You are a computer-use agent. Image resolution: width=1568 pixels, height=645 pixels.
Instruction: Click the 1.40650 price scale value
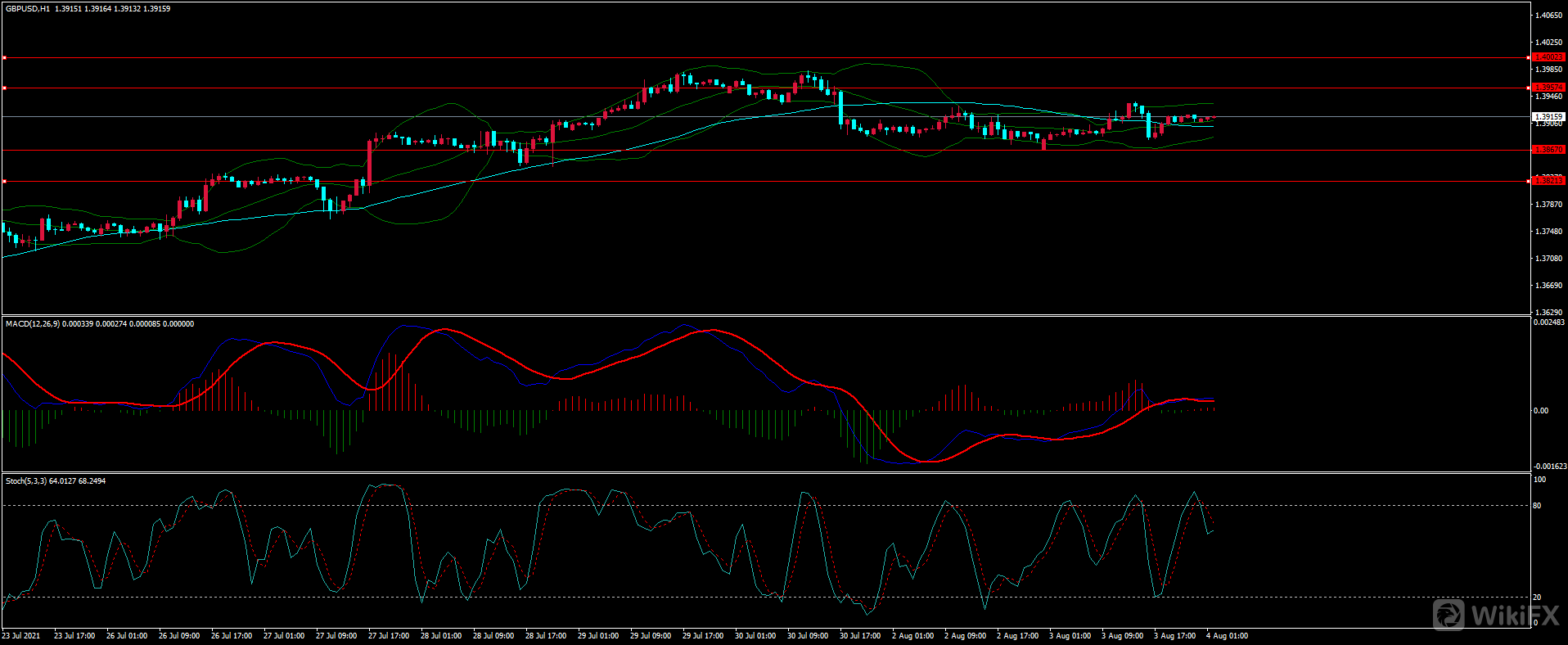[1548, 16]
